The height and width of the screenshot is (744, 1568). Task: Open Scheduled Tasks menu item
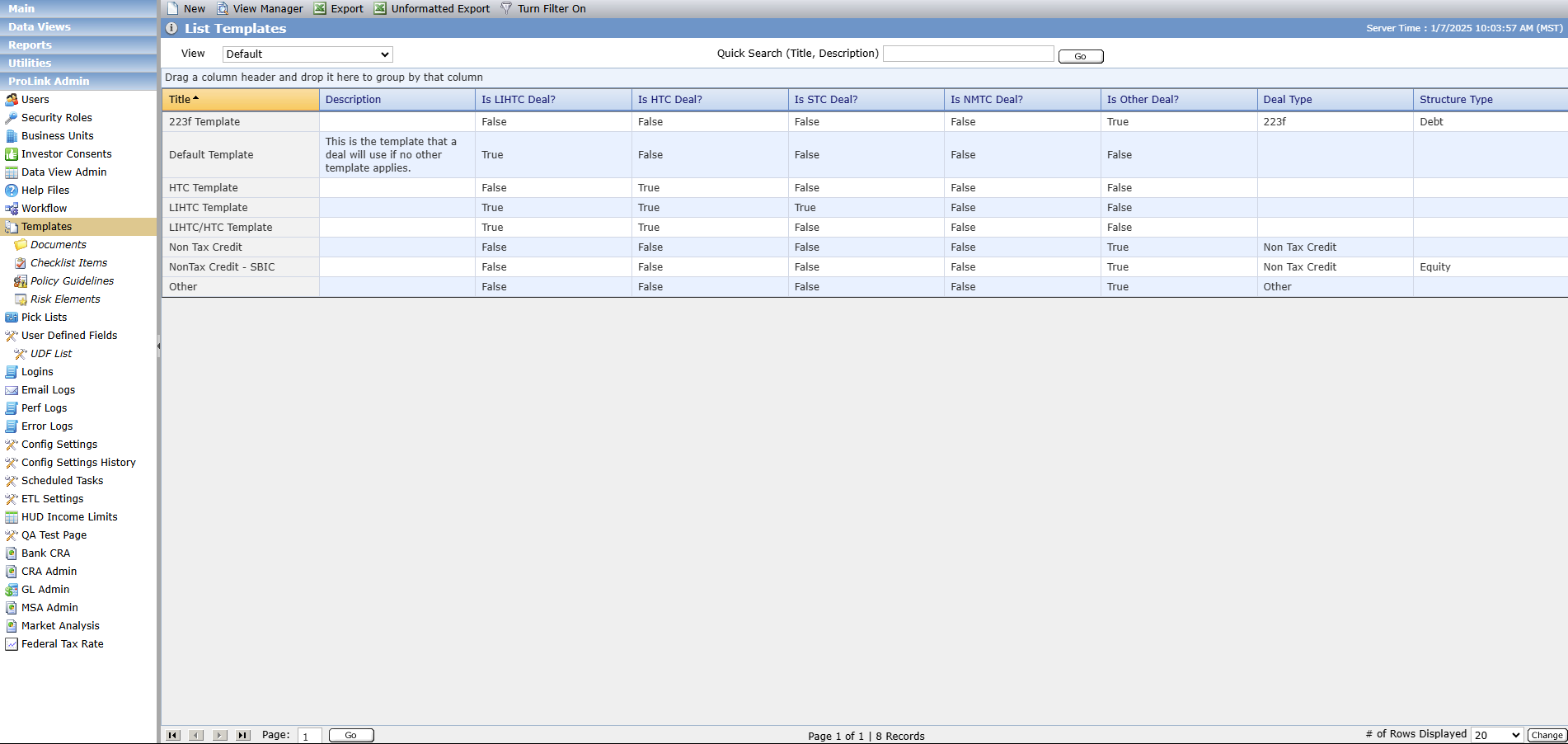tap(63, 481)
